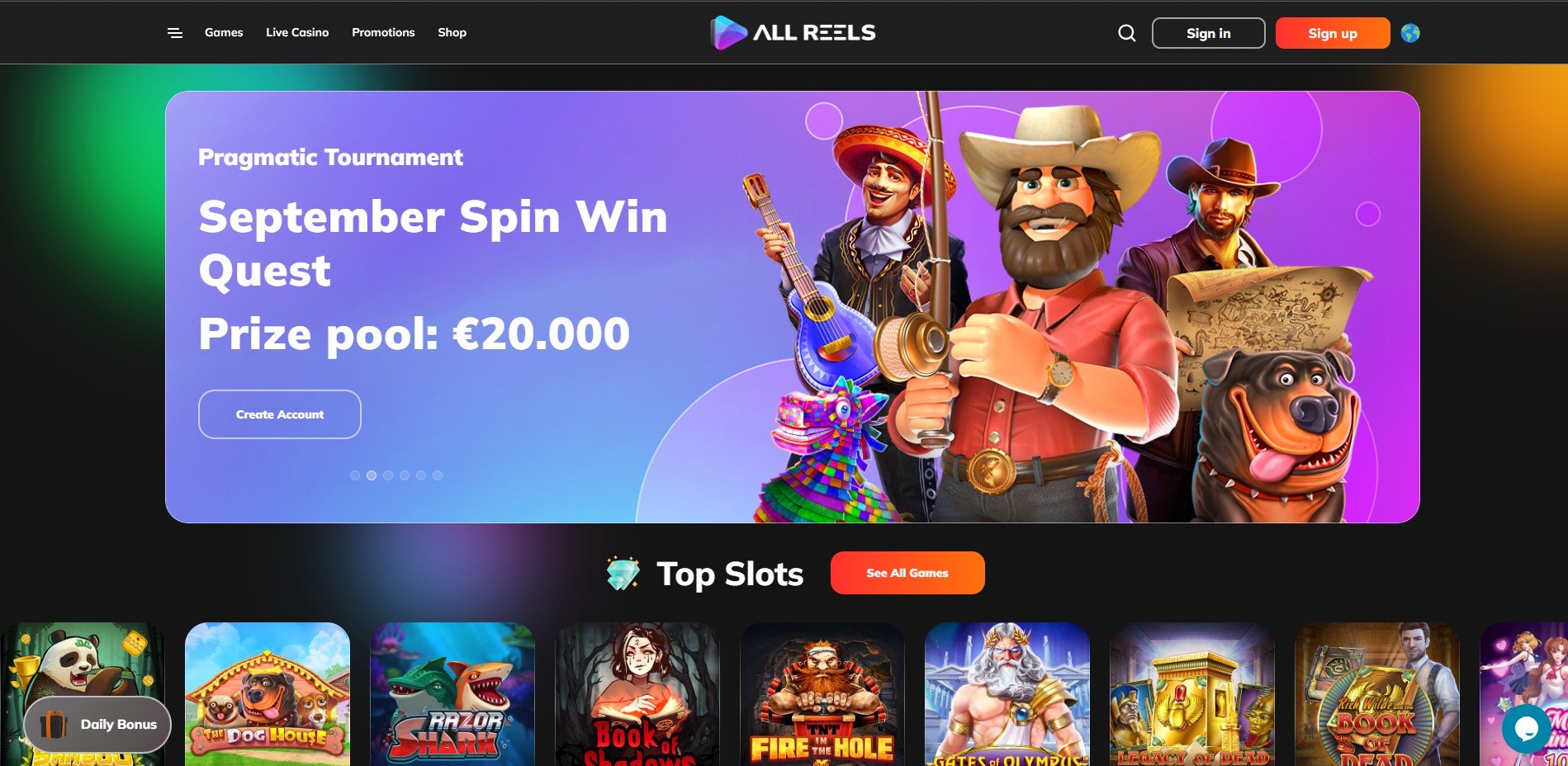Select the last banner carousel dot
This screenshot has height=766, width=1568.
tap(438, 475)
